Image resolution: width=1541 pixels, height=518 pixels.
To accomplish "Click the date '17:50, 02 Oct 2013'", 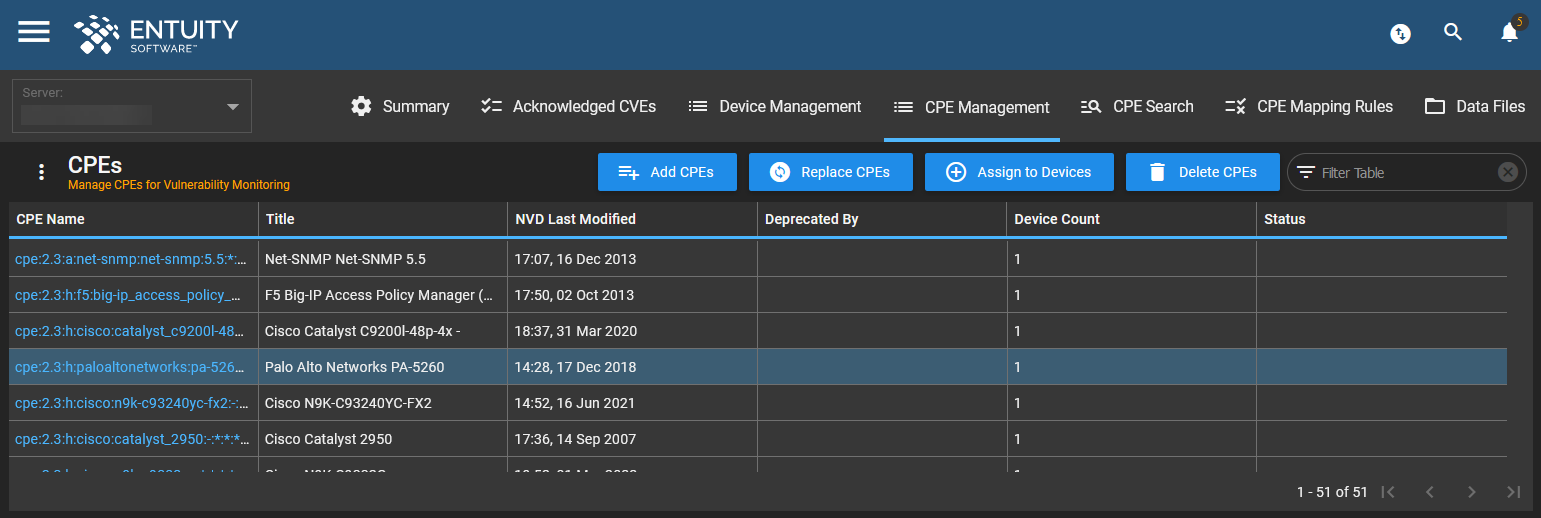I will pyautogui.click(x=574, y=295).
